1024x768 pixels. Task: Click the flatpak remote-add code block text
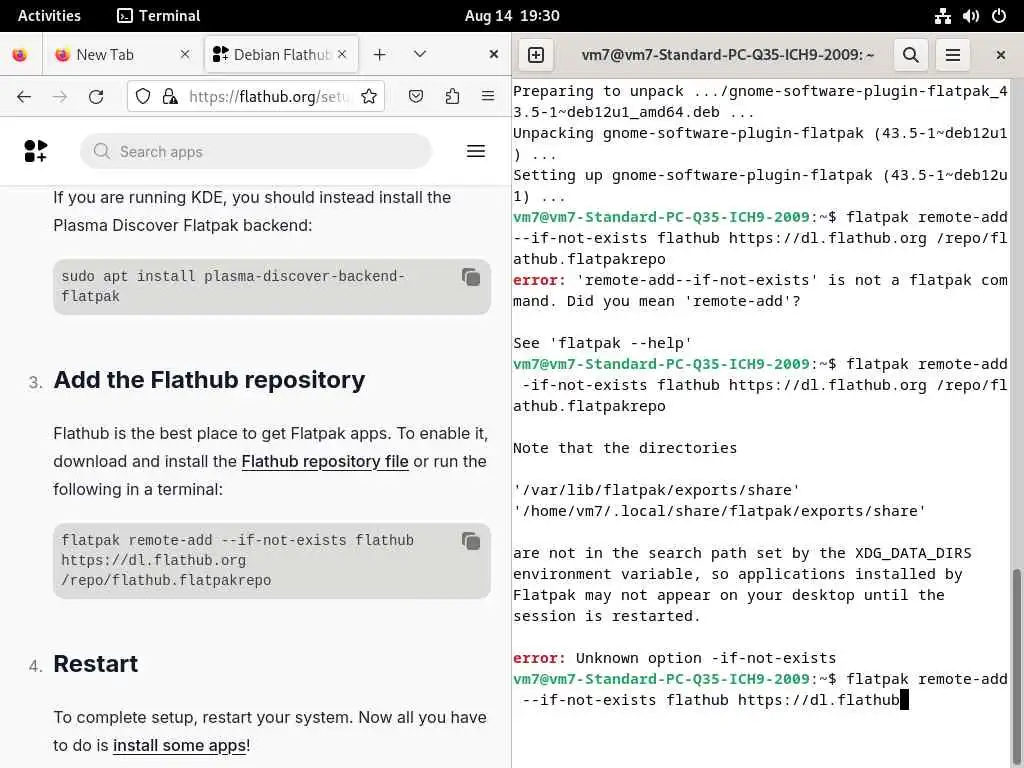tap(238, 560)
